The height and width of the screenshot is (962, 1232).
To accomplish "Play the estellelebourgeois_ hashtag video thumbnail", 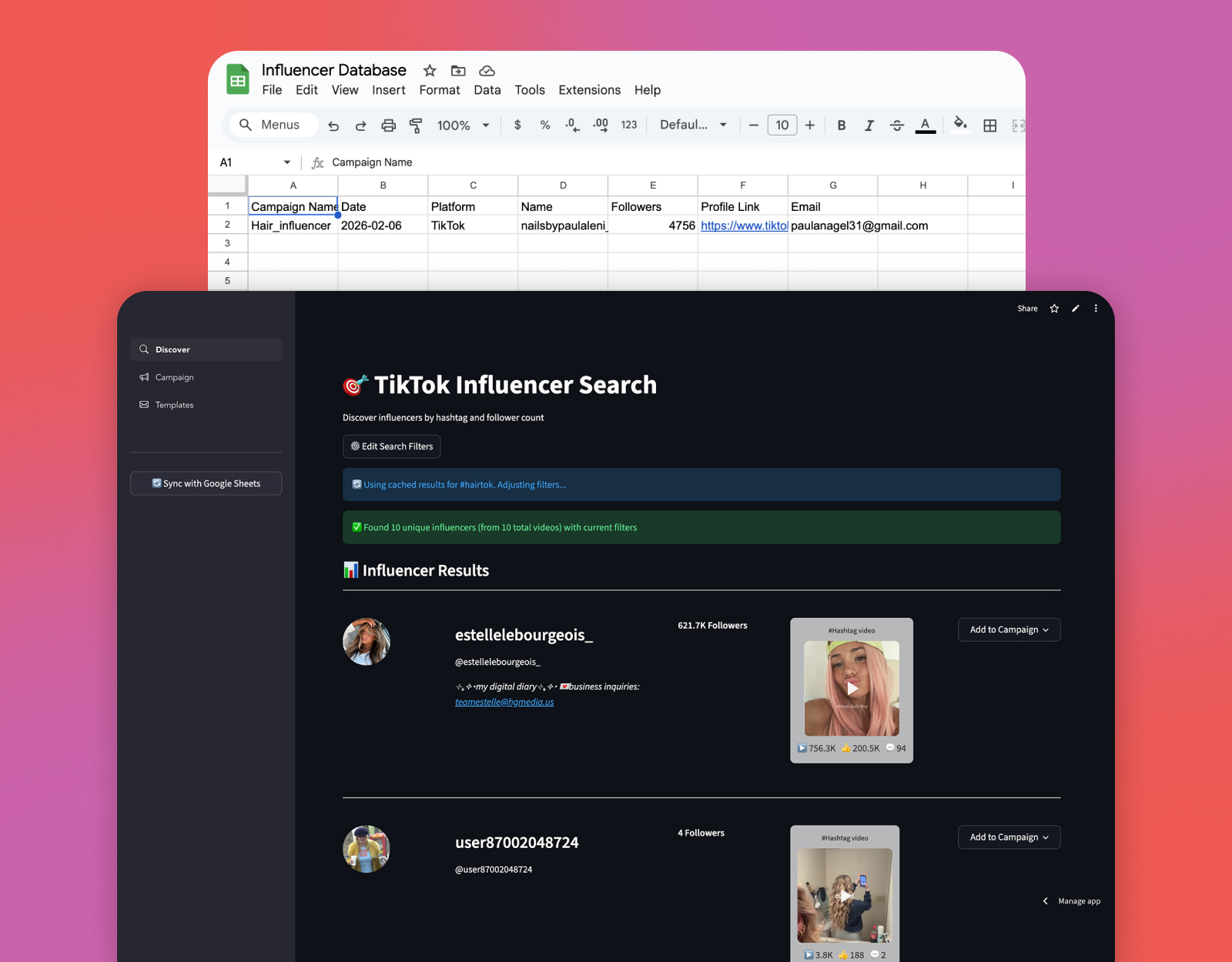I will [x=852, y=689].
